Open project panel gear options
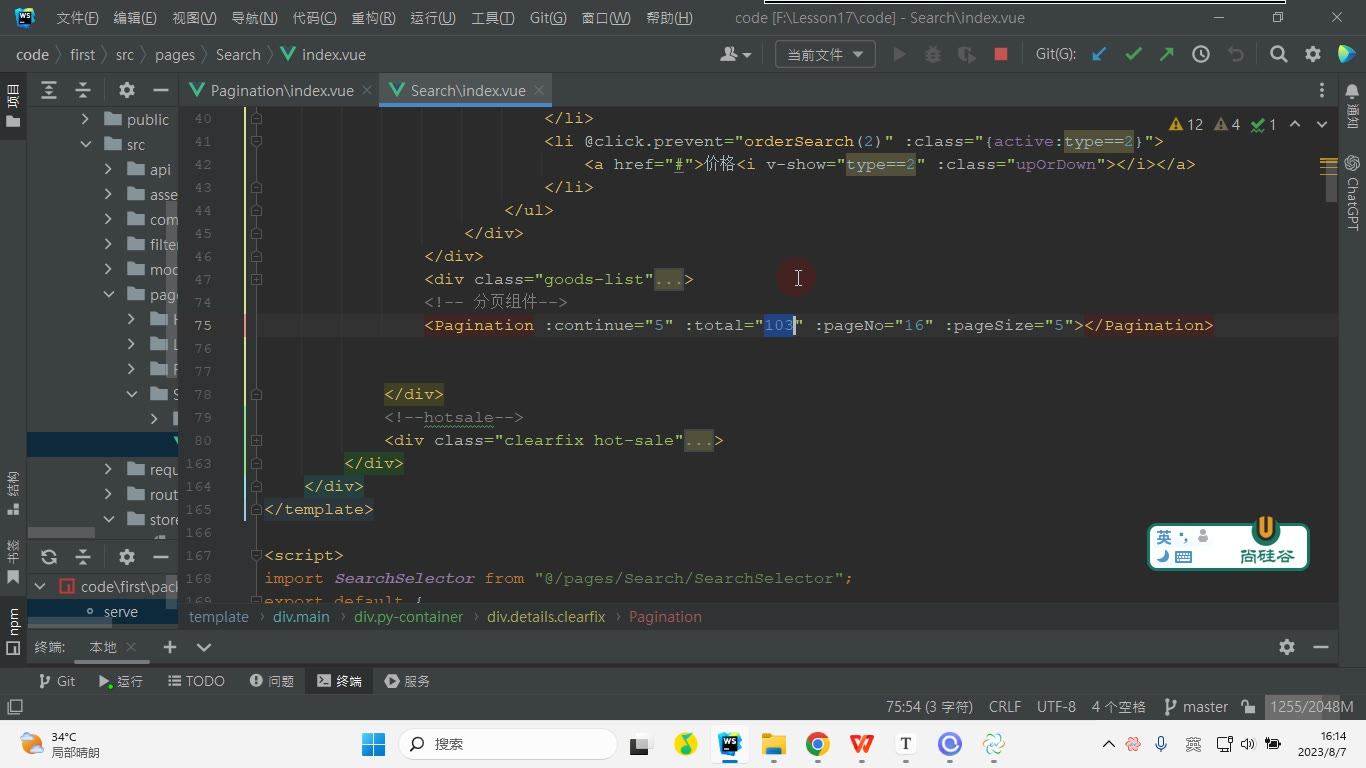 127,90
